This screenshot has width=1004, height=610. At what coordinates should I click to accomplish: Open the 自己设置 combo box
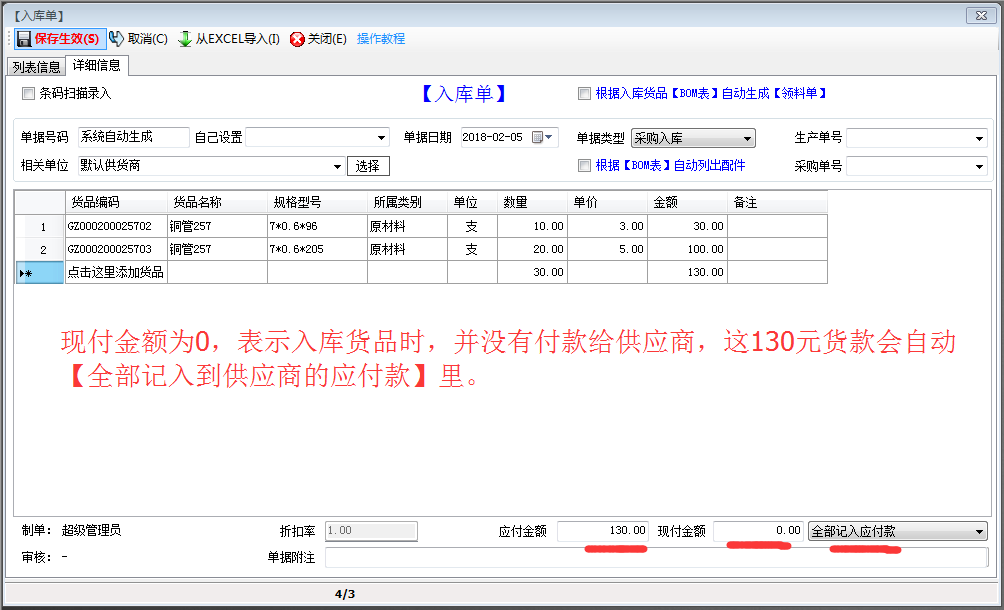pyautogui.click(x=382, y=138)
